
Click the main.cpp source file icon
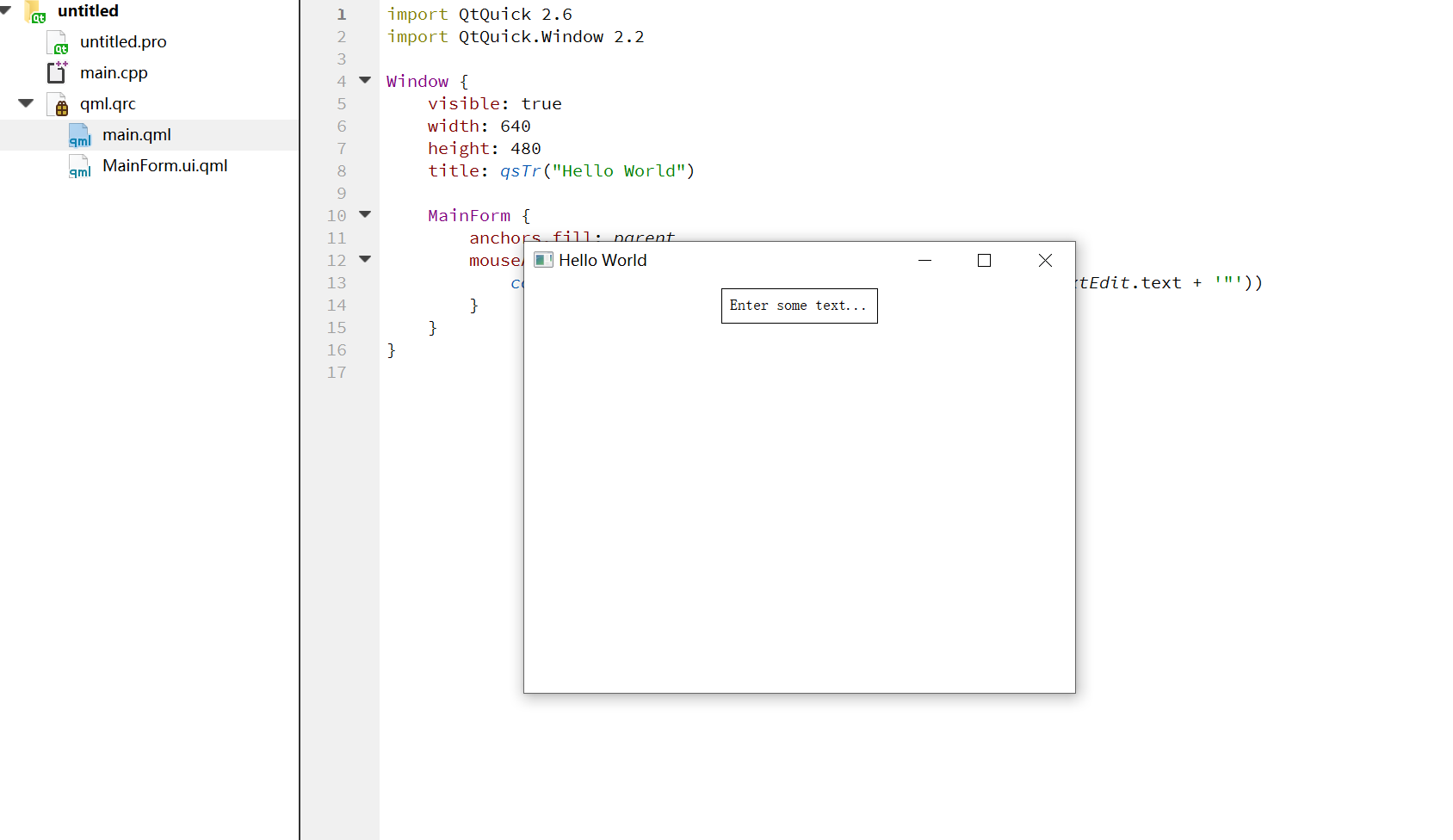[x=58, y=72]
